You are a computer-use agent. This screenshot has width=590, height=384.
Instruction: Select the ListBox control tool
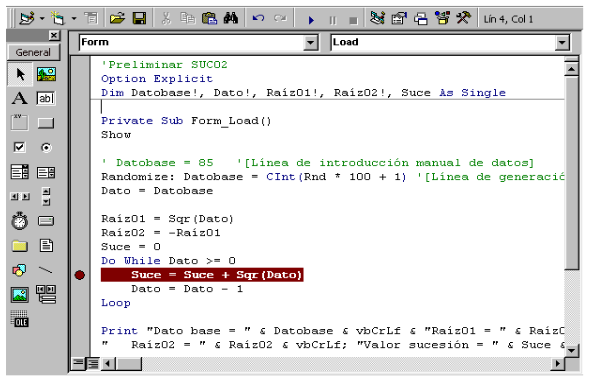pyautogui.click(x=46, y=173)
